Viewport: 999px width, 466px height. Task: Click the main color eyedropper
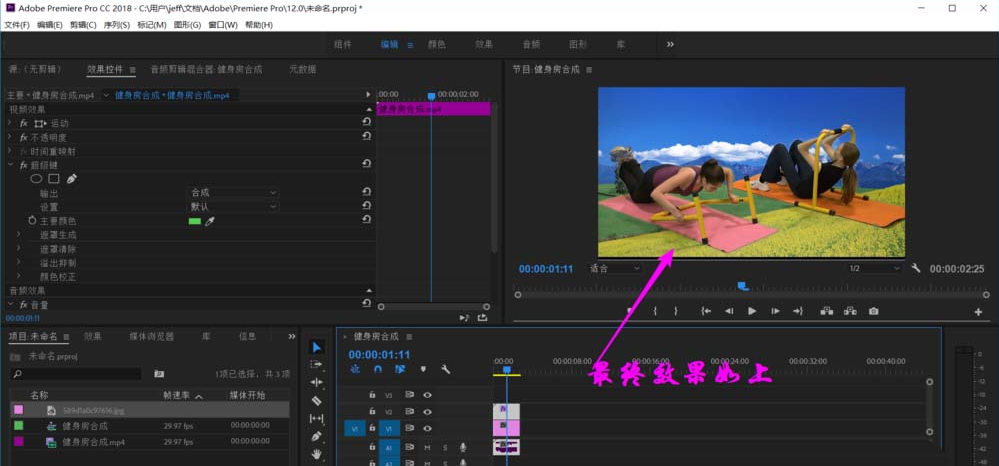pyautogui.click(x=210, y=221)
